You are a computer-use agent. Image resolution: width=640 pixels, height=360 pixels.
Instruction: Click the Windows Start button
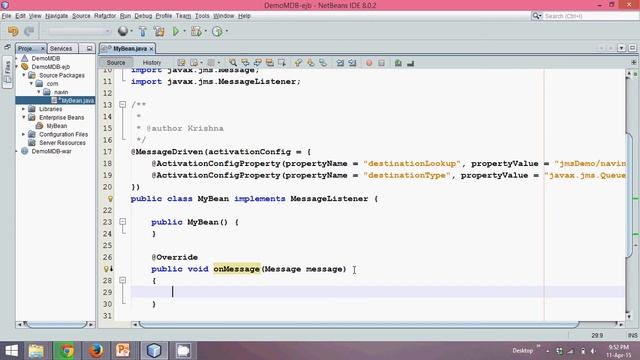point(11,351)
